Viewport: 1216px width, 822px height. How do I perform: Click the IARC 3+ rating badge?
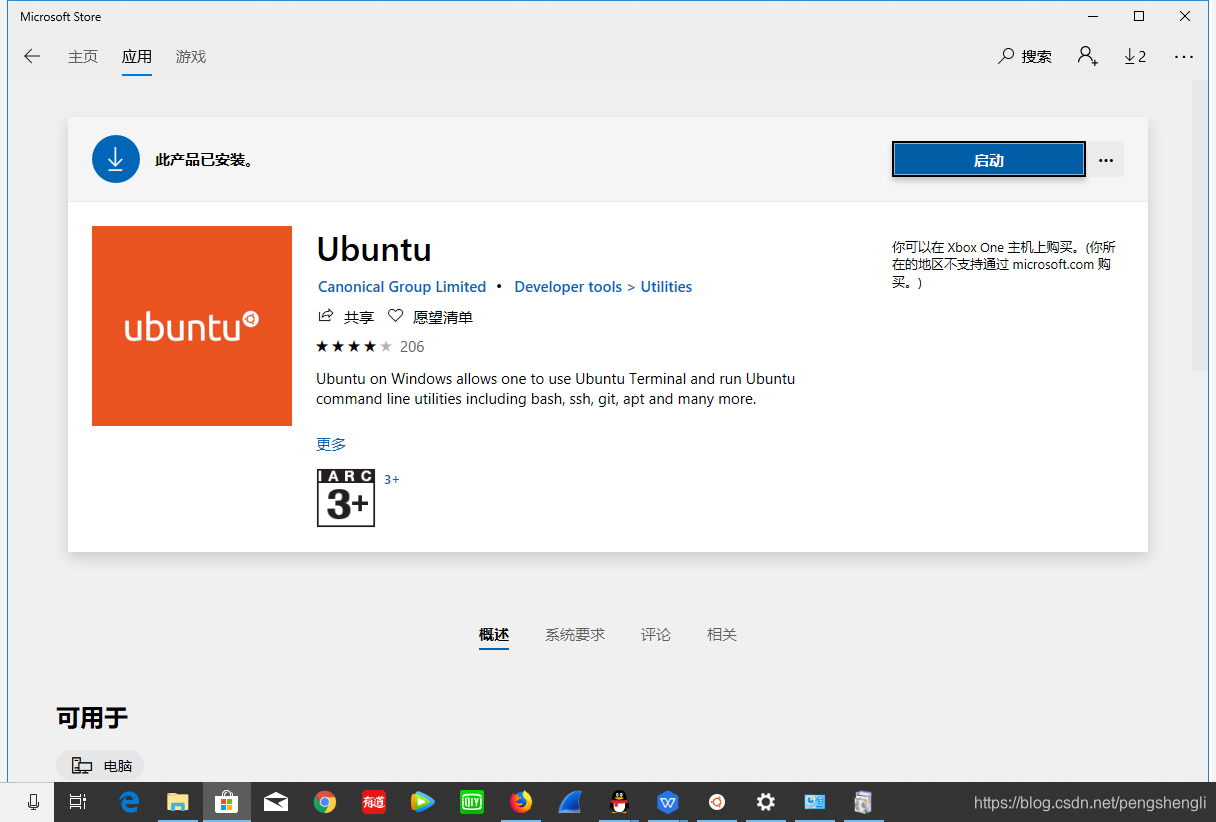point(346,498)
